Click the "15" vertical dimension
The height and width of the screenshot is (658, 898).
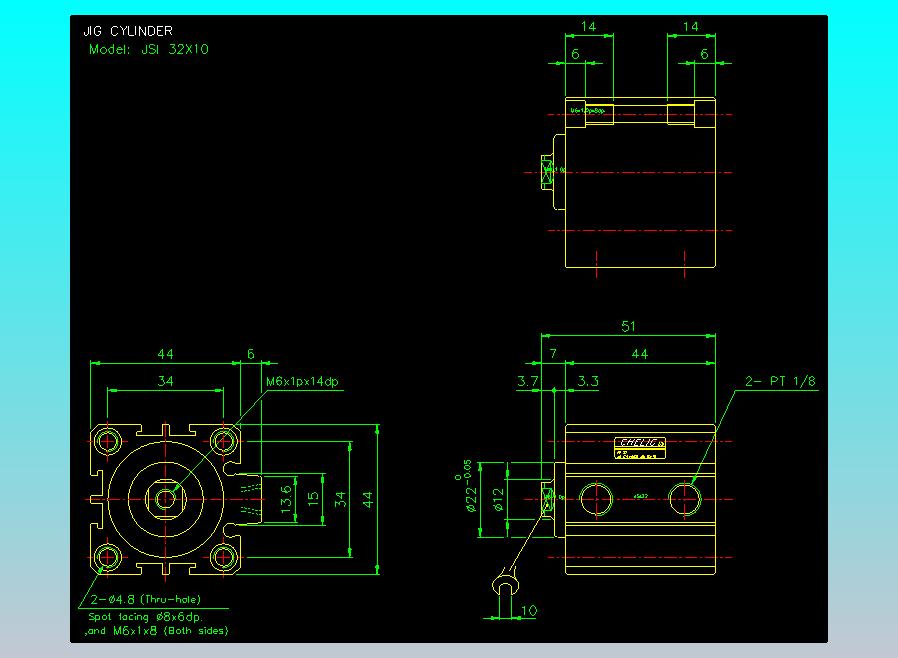click(x=313, y=499)
